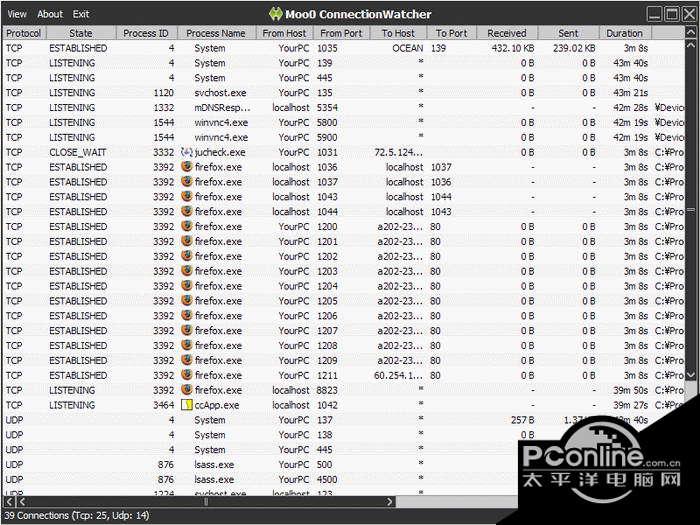Click 39 Connections status bar text

pos(77,515)
